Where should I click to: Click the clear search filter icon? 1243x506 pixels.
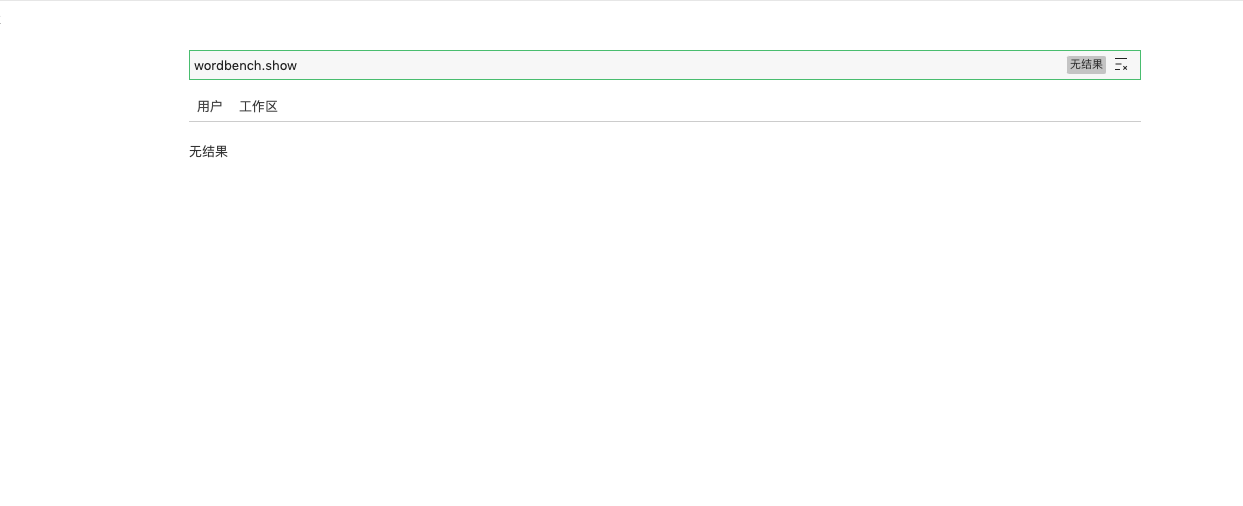(1121, 65)
